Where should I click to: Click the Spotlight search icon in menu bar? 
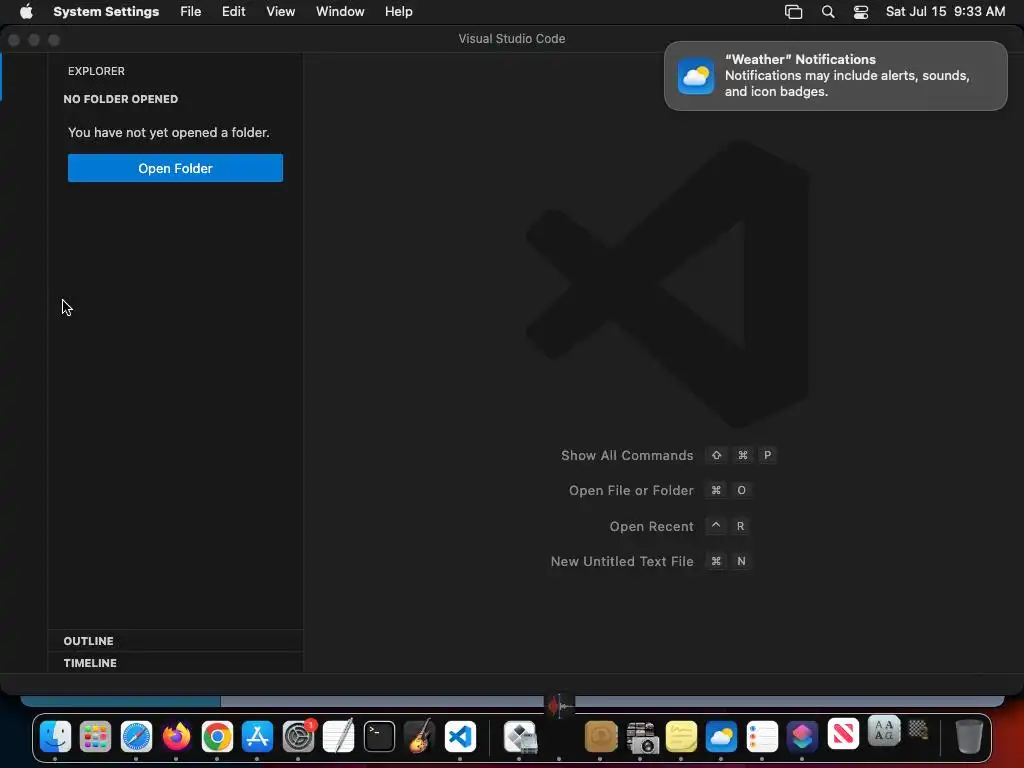827,12
